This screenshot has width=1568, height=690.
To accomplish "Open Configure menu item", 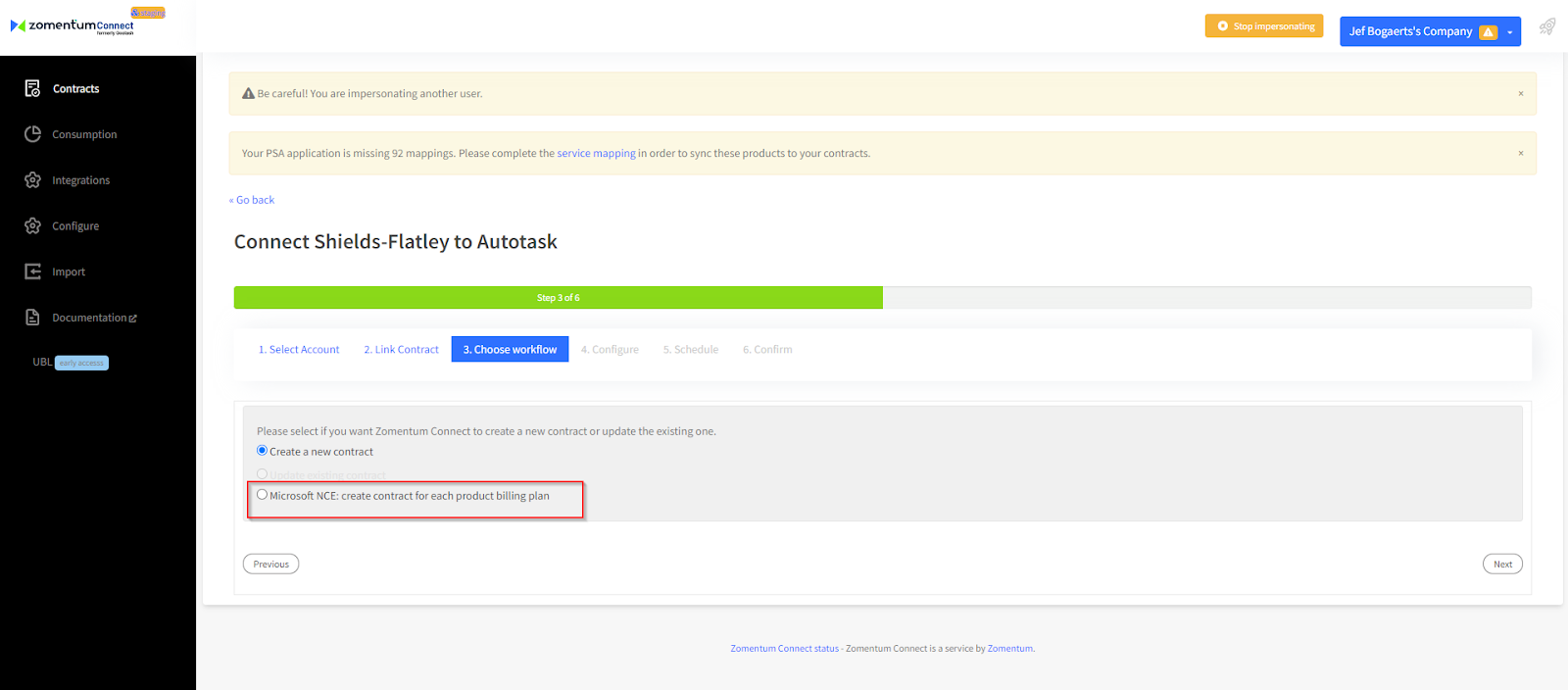I will click(75, 225).
